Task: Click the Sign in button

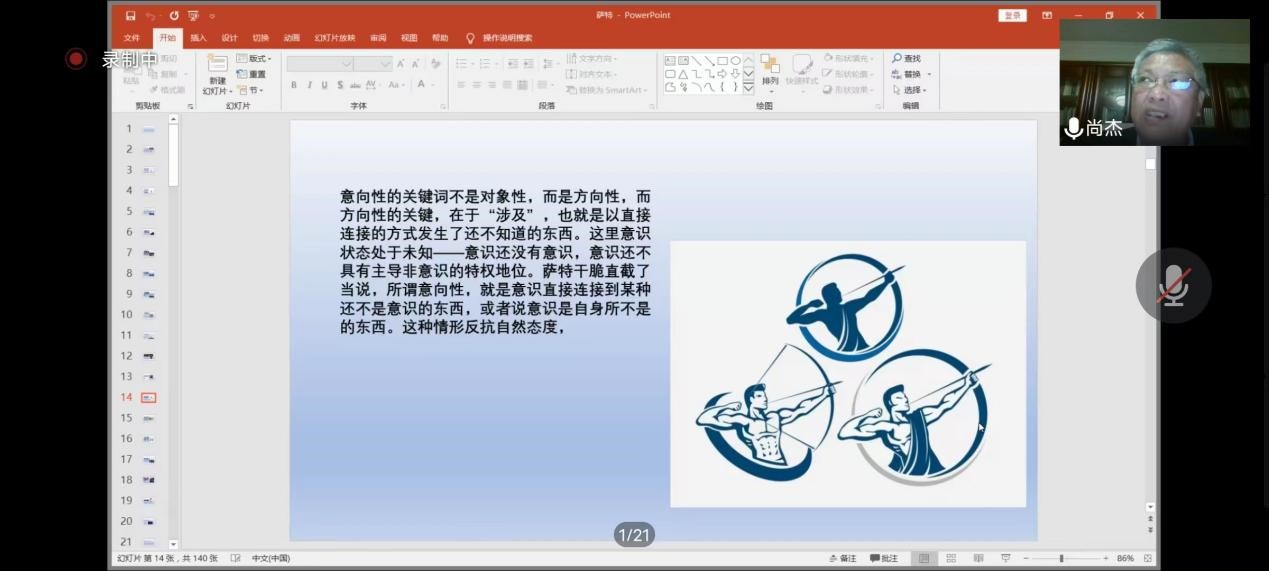Action: [1012, 16]
